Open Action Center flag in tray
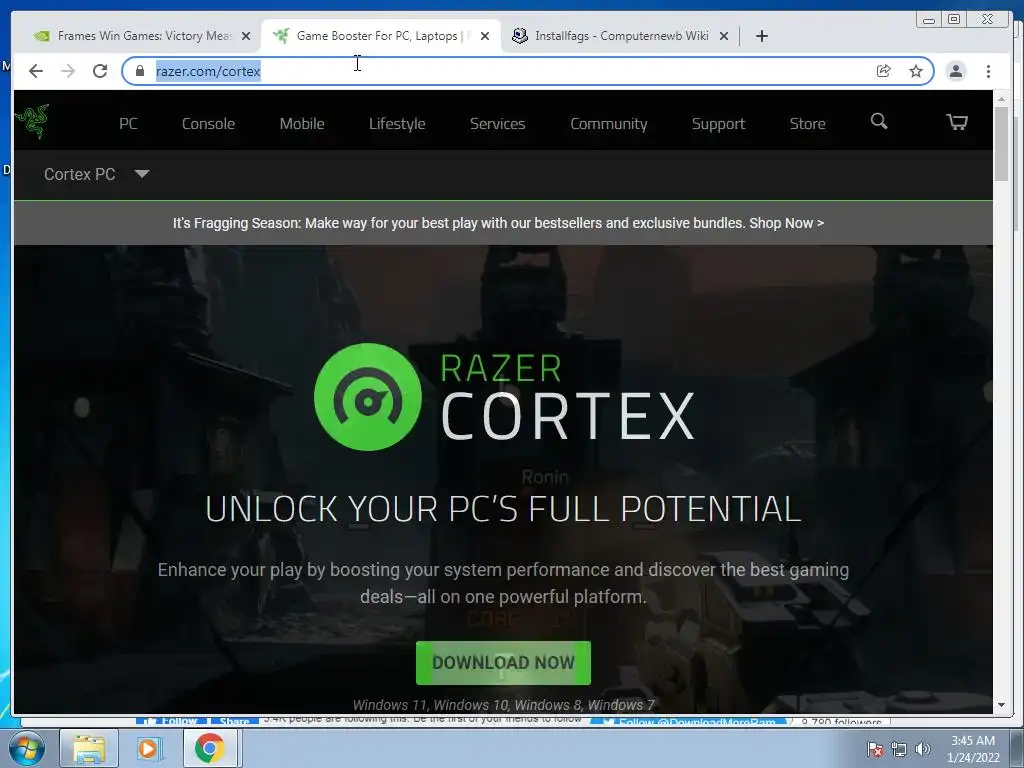The image size is (1024, 768). tap(875, 749)
